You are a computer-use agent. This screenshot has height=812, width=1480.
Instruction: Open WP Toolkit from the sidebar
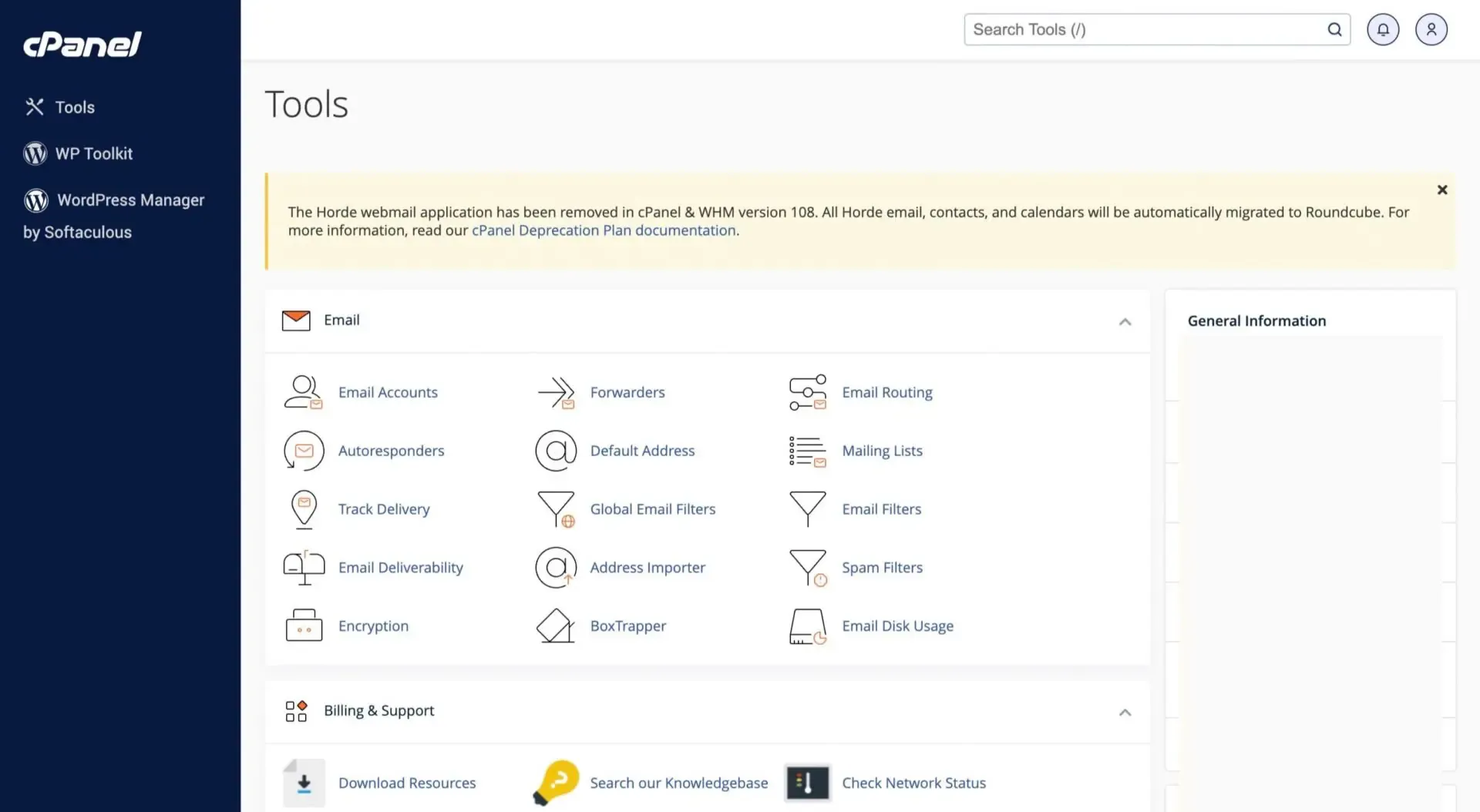coord(94,153)
